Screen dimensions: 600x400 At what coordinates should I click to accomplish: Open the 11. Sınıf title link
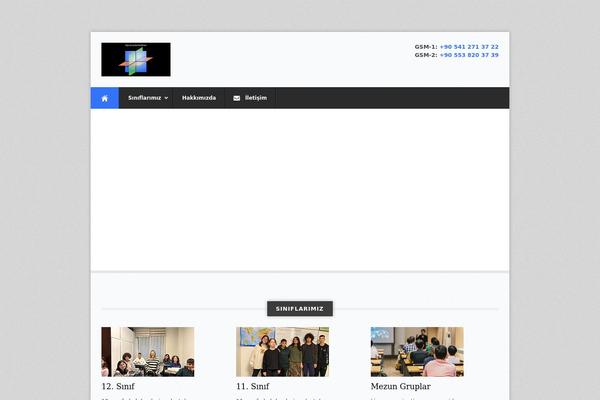point(253,386)
